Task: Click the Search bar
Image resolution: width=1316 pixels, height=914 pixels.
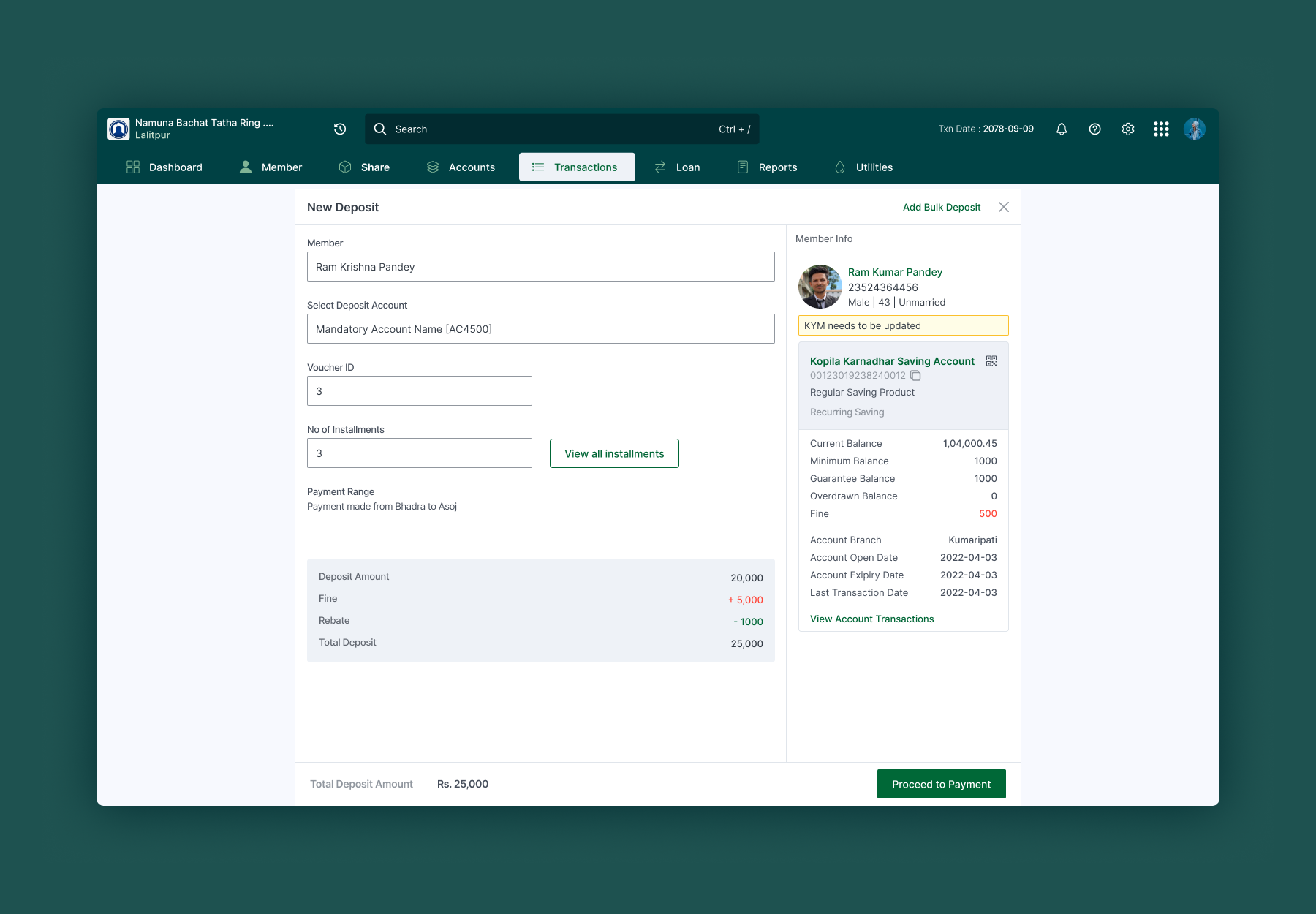Action: click(x=562, y=129)
